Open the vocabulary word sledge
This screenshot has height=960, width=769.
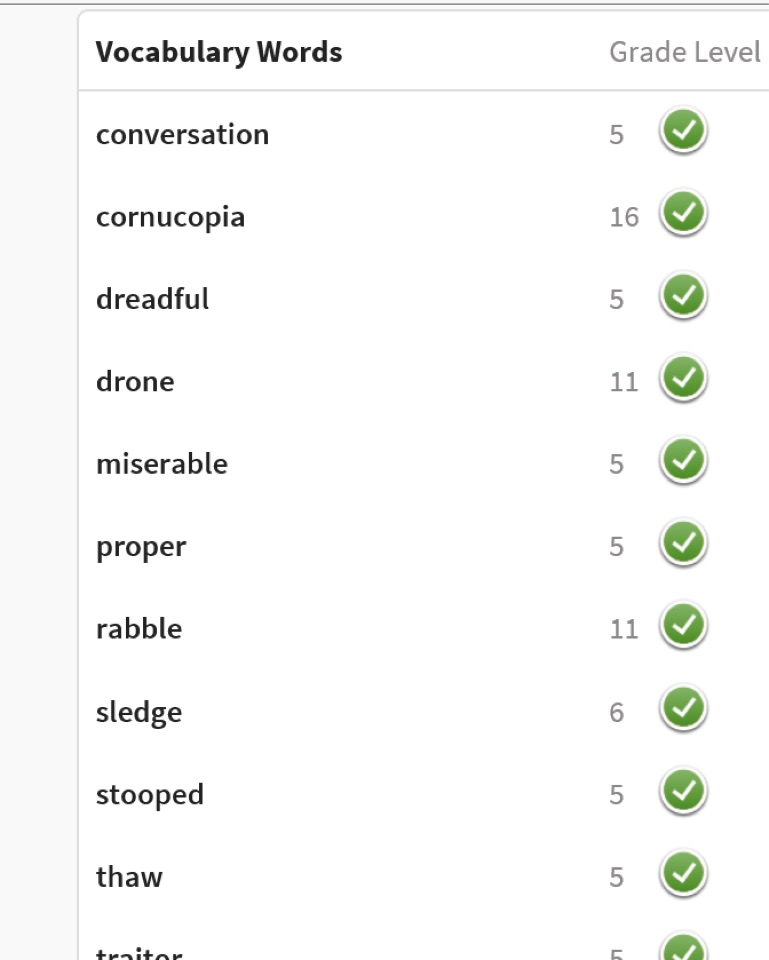pyautogui.click(x=139, y=713)
